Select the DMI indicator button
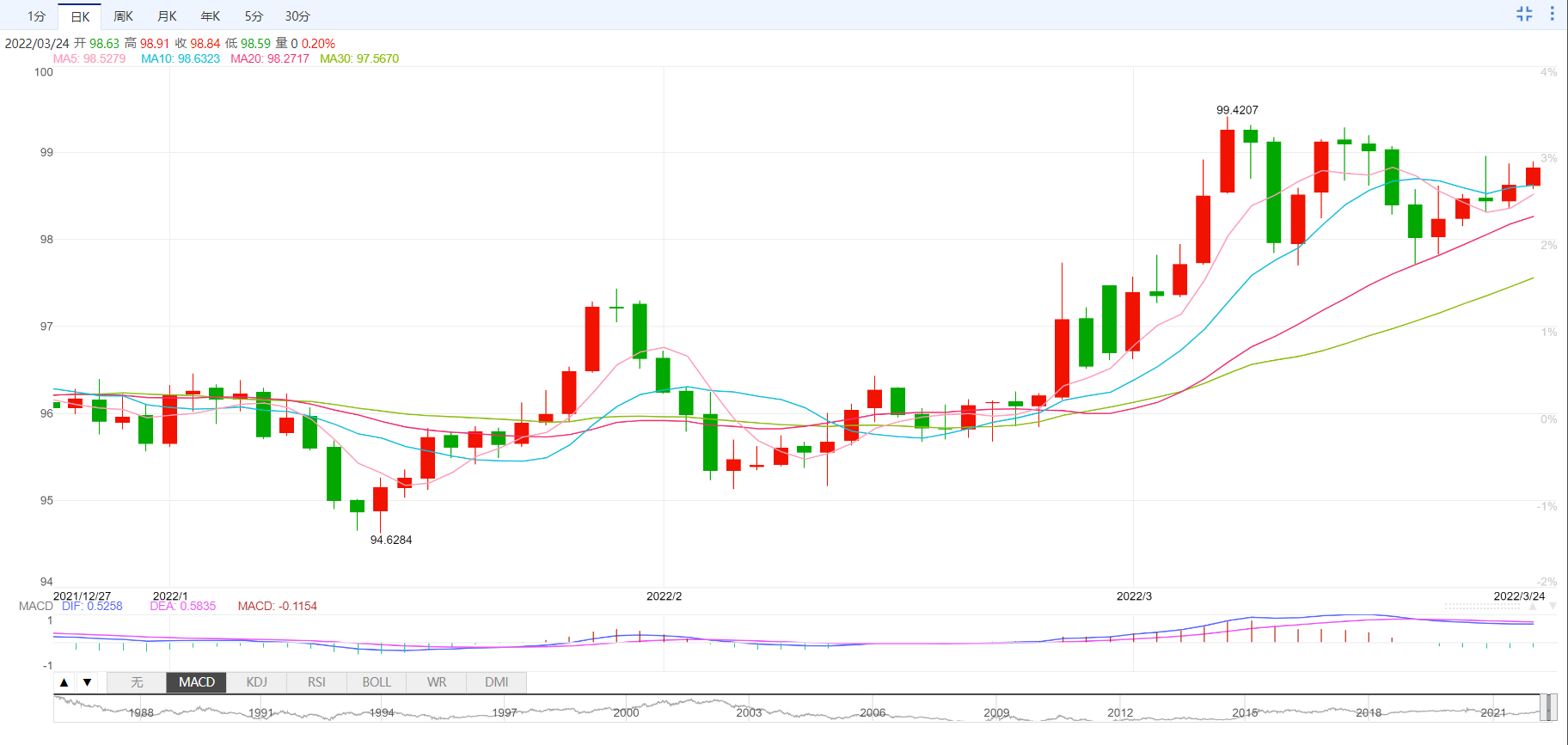This screenshot has width=1568, height=745. point(497,682)
